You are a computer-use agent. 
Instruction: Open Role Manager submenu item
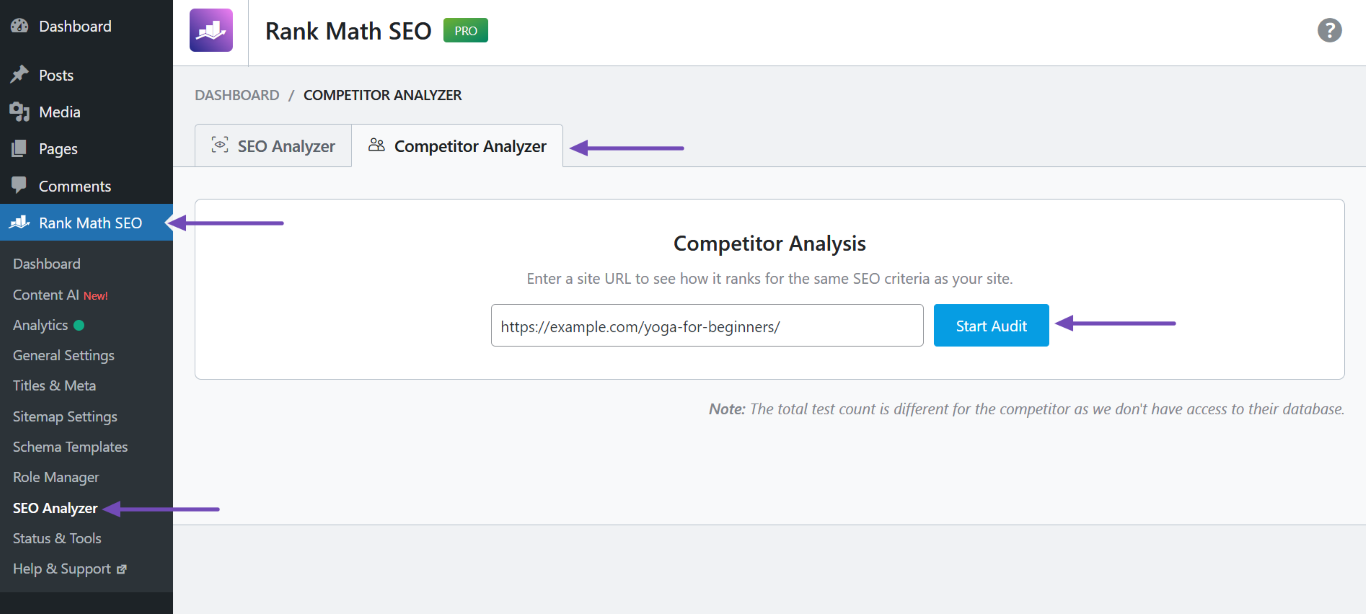pos(56,477)
